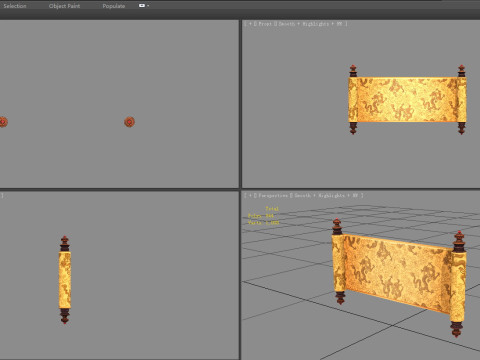The image size is (480, 360).
Task: Select the rolled scroll in the bottom-left viewport
Action: (65, 280)
